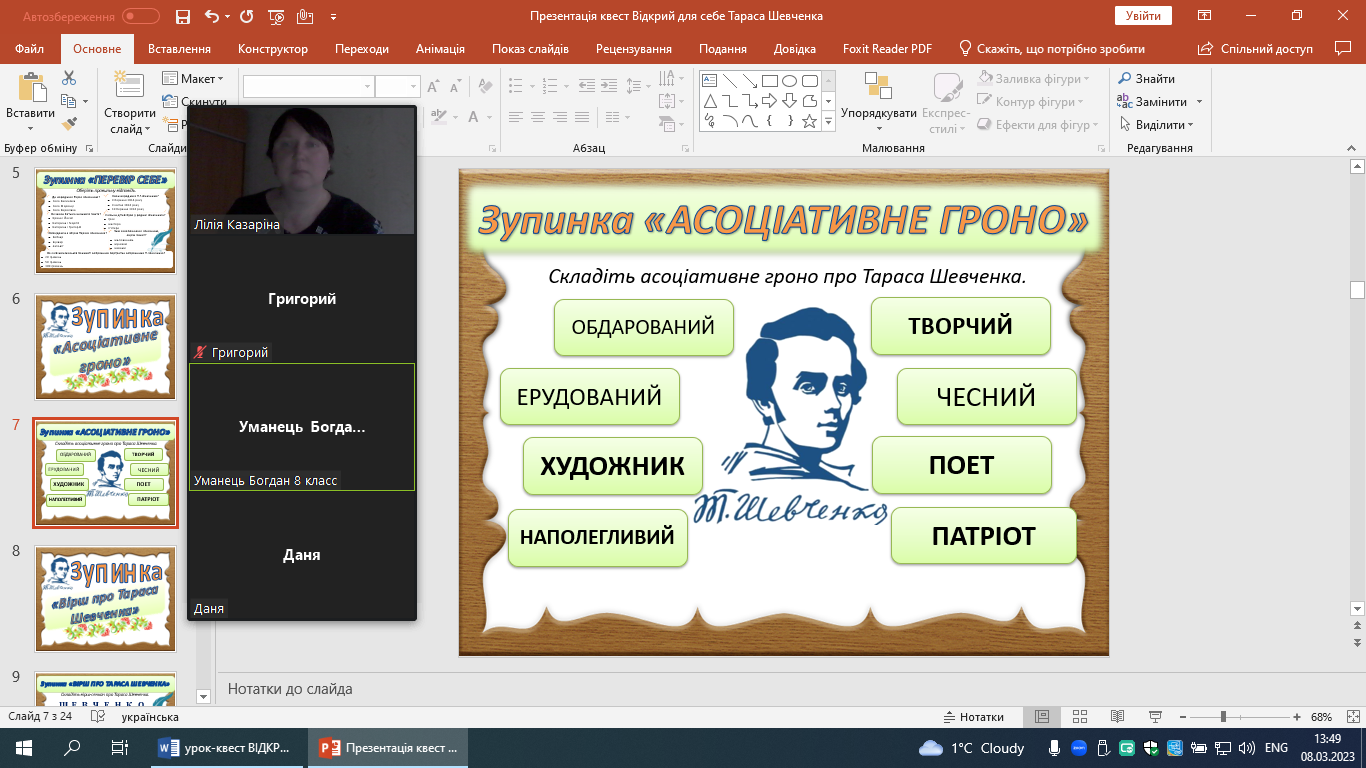Viewport: 1366px width, 768px height.
Task: Toggle the Автозбереження autosave switch
Action: pos(140,16)
